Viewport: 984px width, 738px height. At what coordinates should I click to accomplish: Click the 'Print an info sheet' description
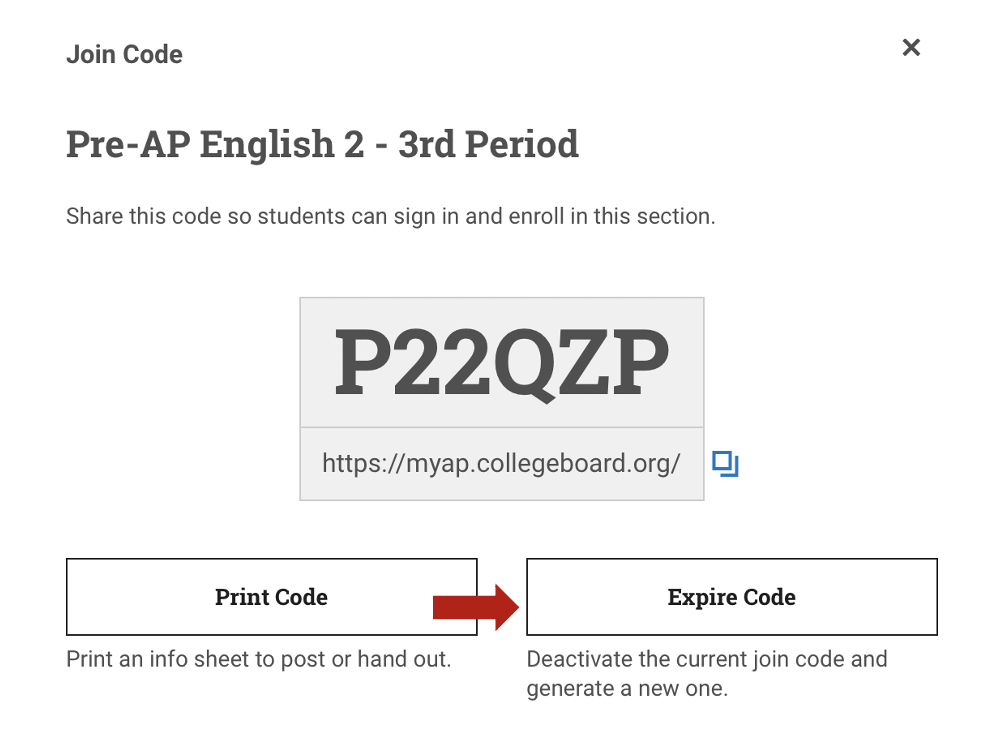(258, 660)
